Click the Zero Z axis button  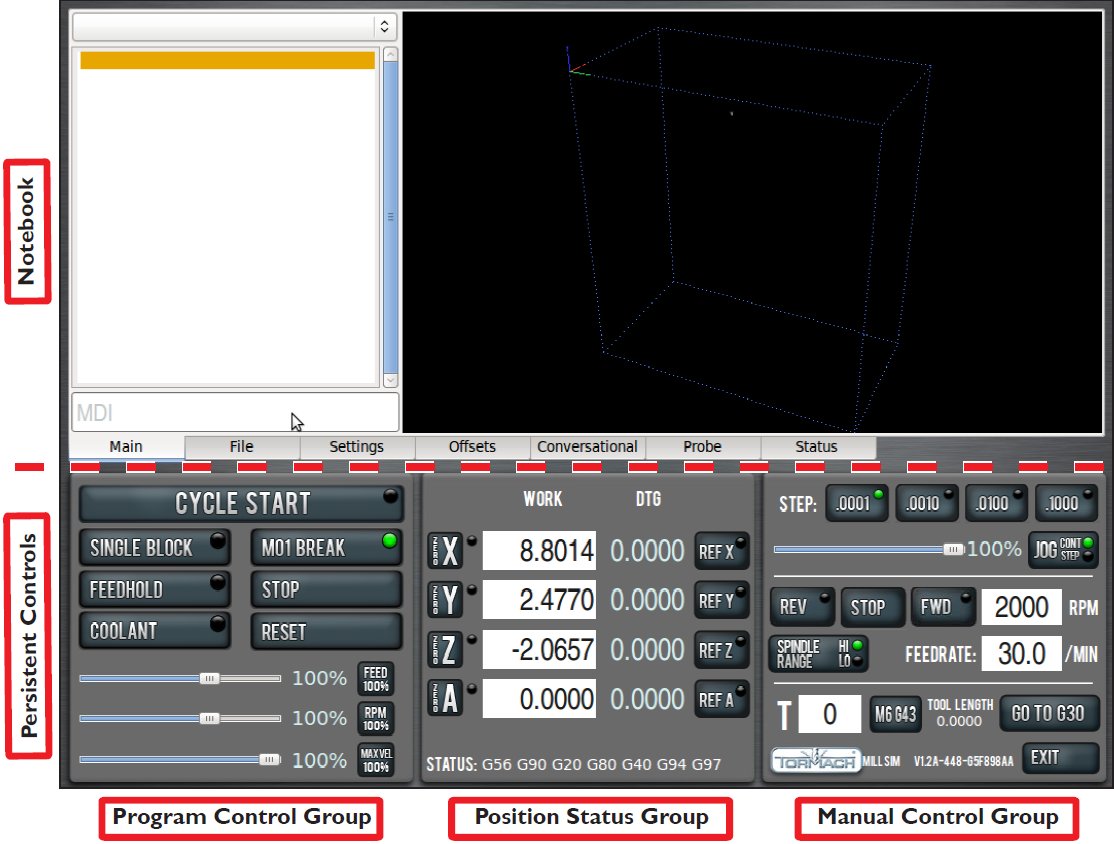[444, 650]
